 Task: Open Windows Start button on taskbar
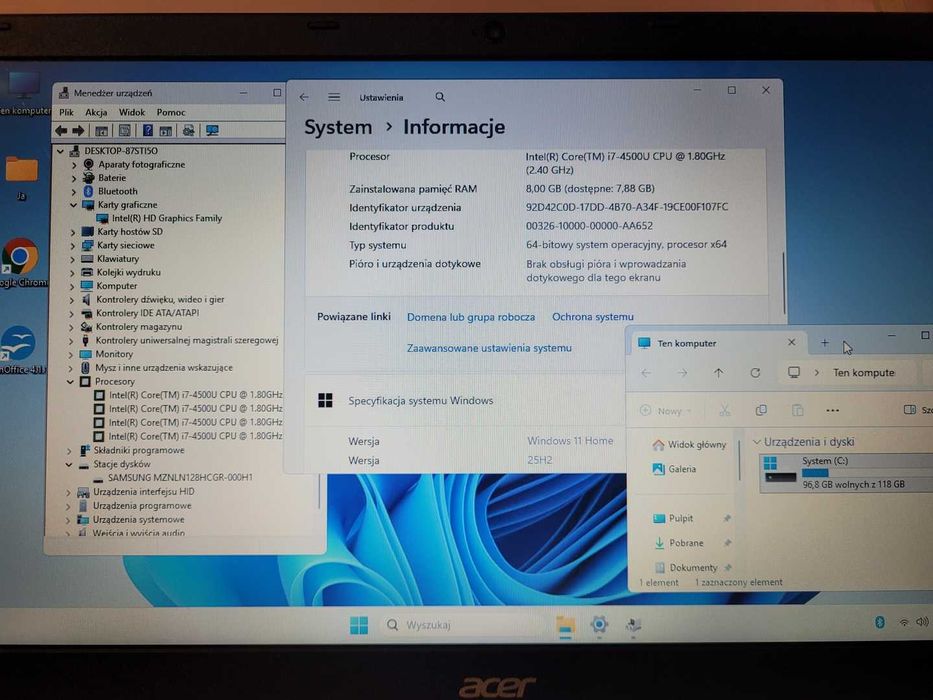359,625
